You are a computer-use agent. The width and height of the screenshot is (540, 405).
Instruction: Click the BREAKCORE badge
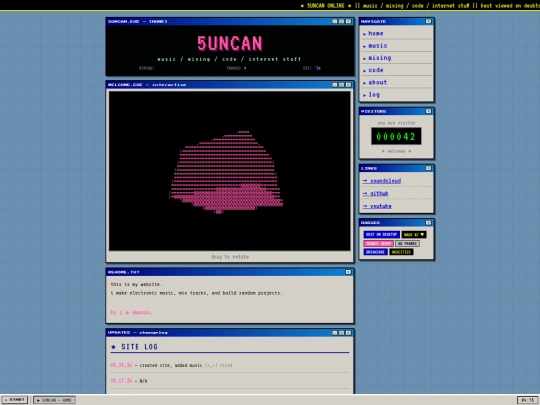click(x=375, y=252)
